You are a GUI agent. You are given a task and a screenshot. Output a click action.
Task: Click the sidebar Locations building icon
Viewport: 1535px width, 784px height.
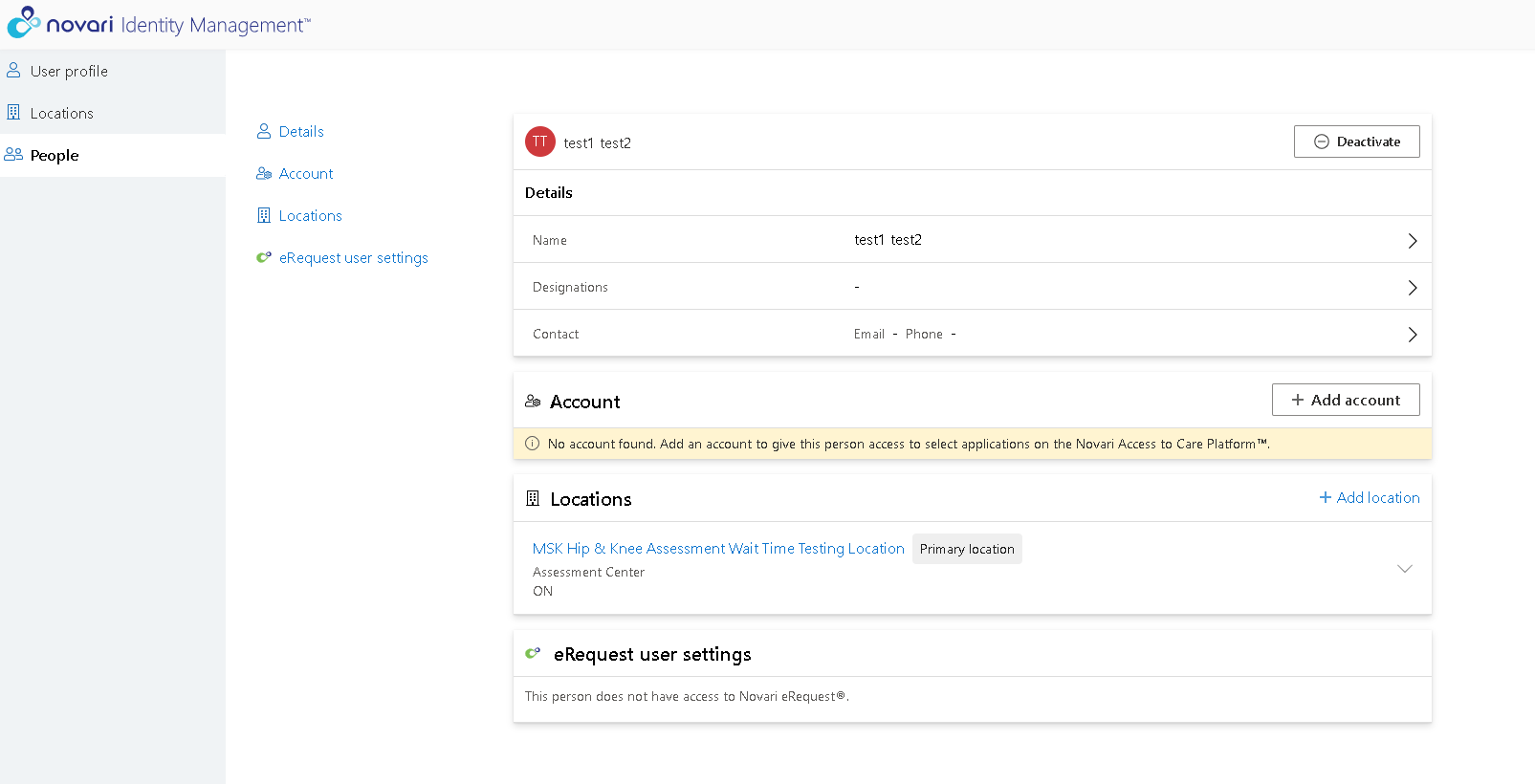click(x=13, y=112)
